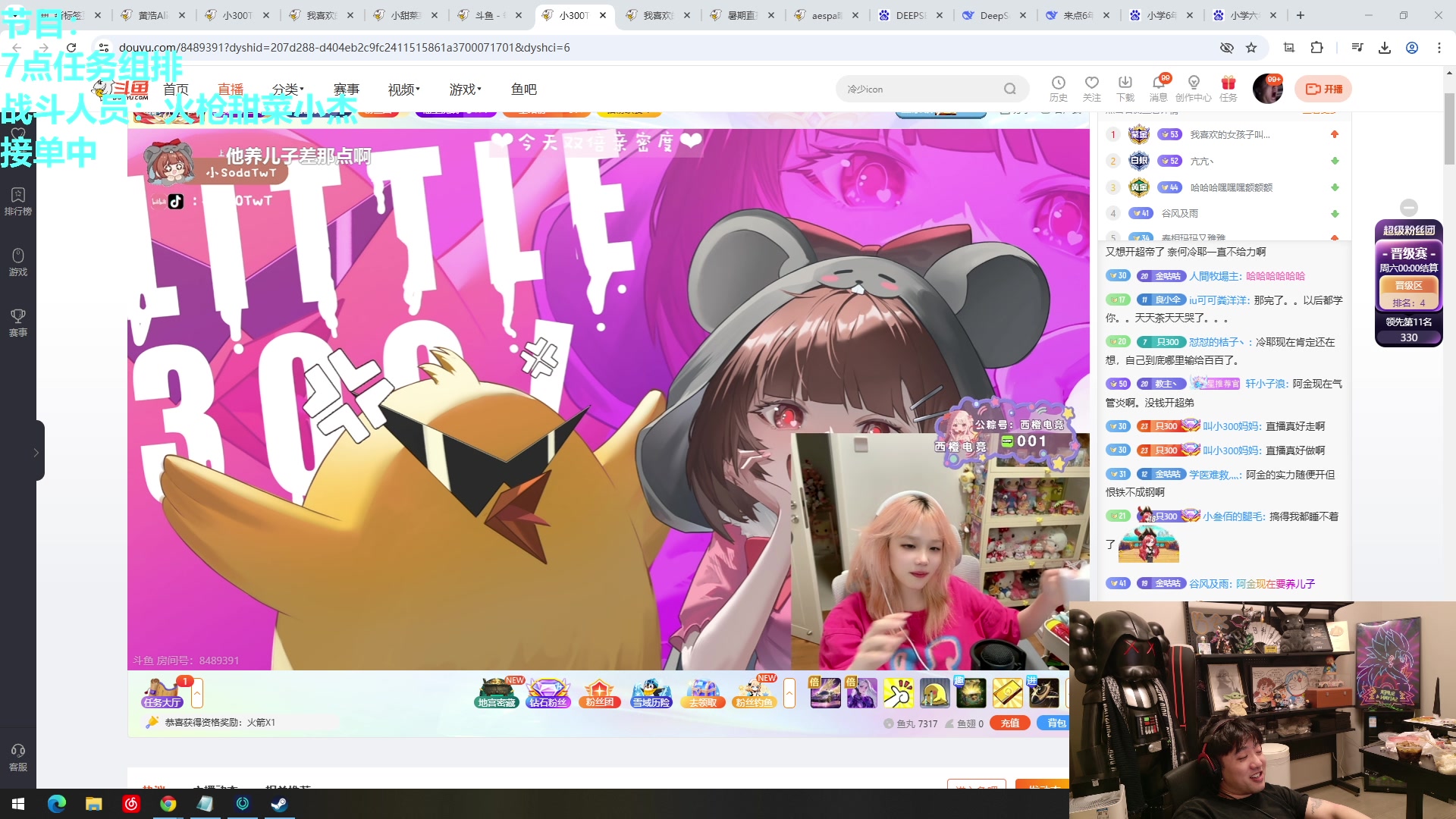The height and width of the screenshot is (819, 1456).
Task: Open the 雪域历险 penguin icon
Action: pyautogui.click(x=651, y=693)
